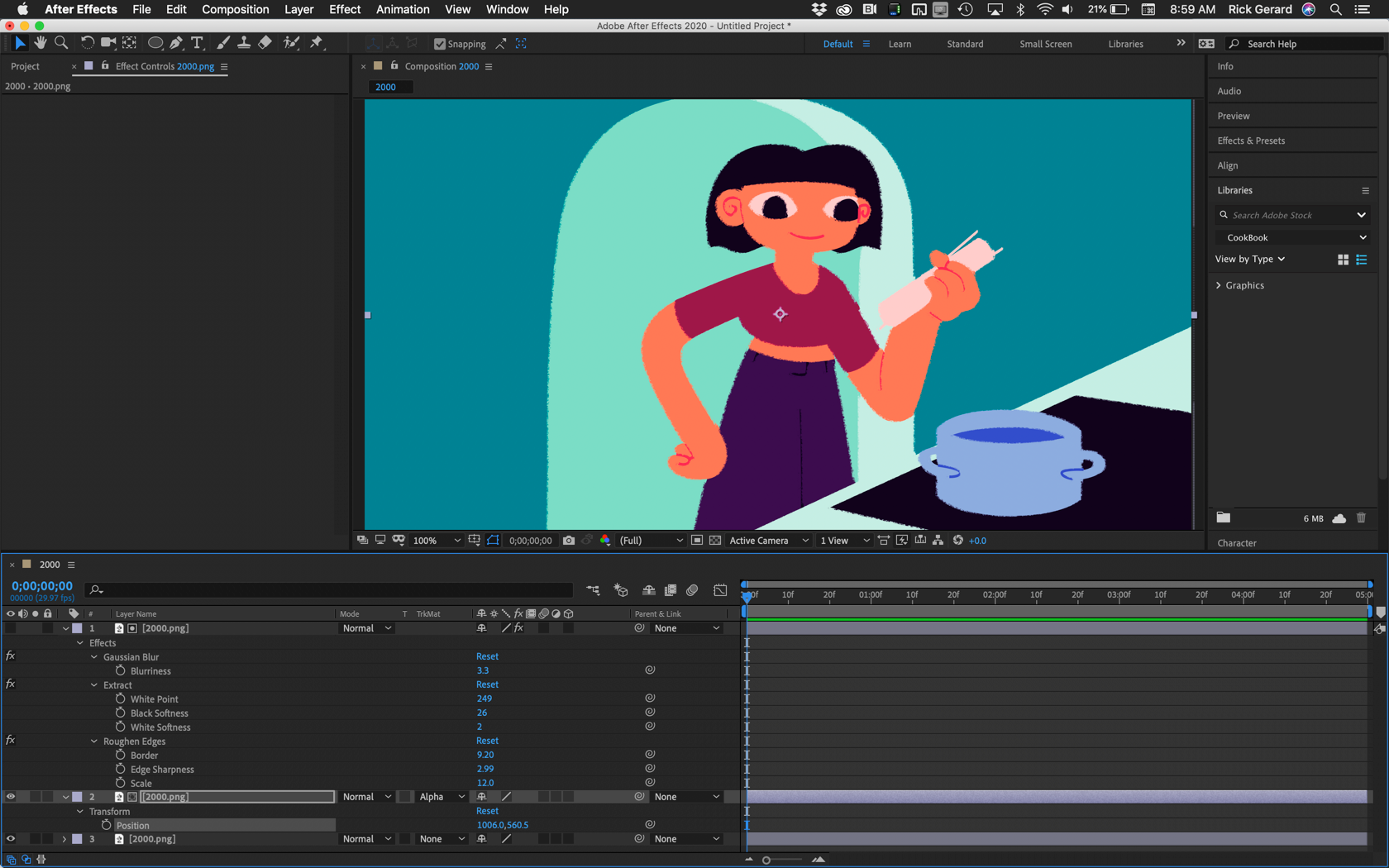This screenshot has height=868, width=1389.
Task: Select the Hand tool
Action: (40, 42)
